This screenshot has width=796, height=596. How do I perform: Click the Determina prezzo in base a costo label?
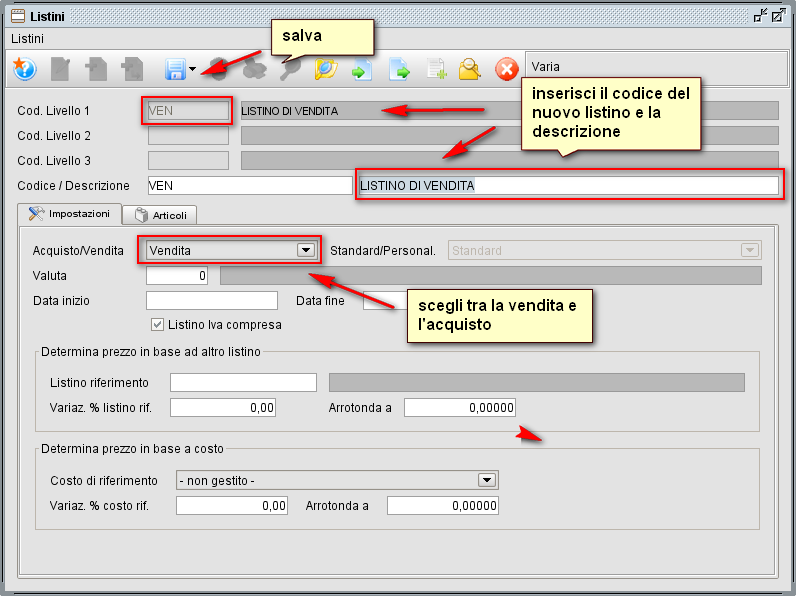point(132,449)
